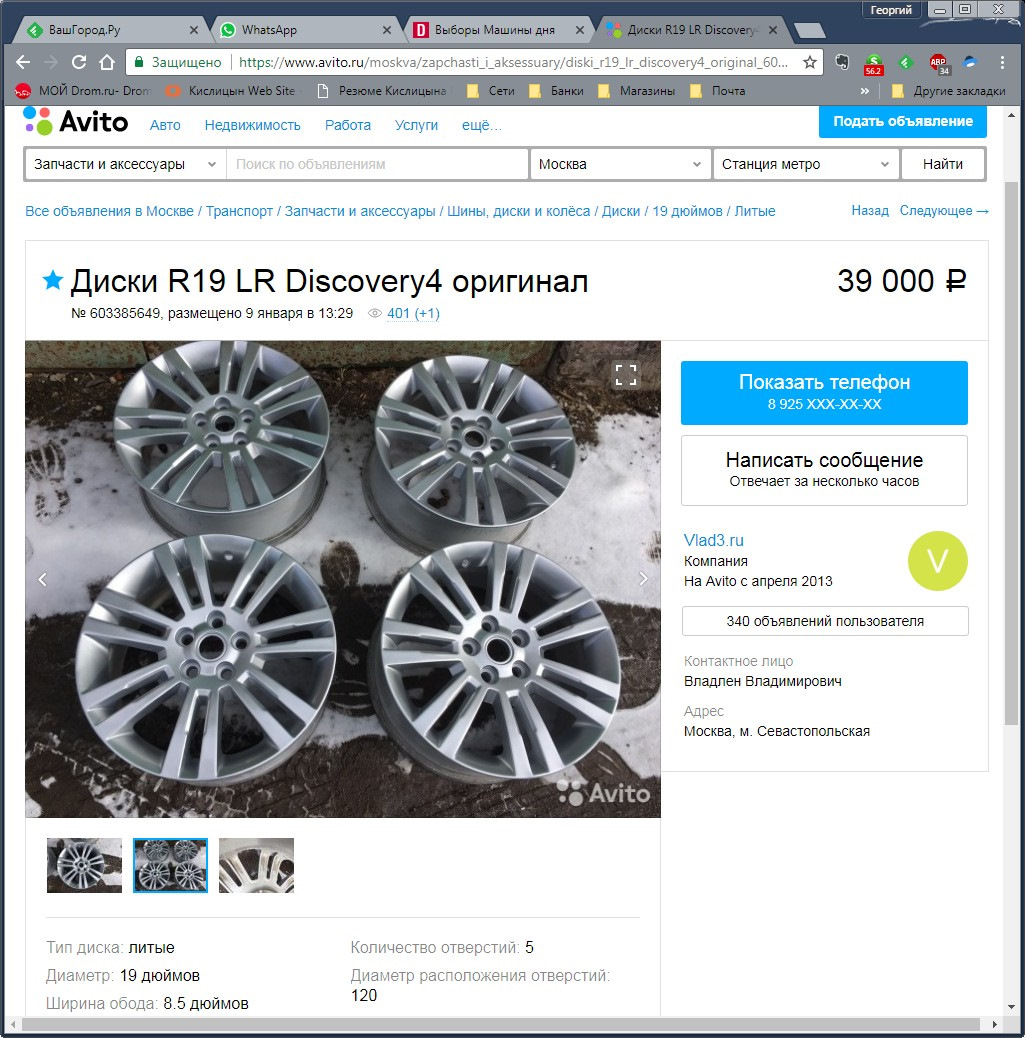Open the fullscreen view of the wheel photo
The width and height of the screenshot is (1025, 1038).
coord(627,375)
